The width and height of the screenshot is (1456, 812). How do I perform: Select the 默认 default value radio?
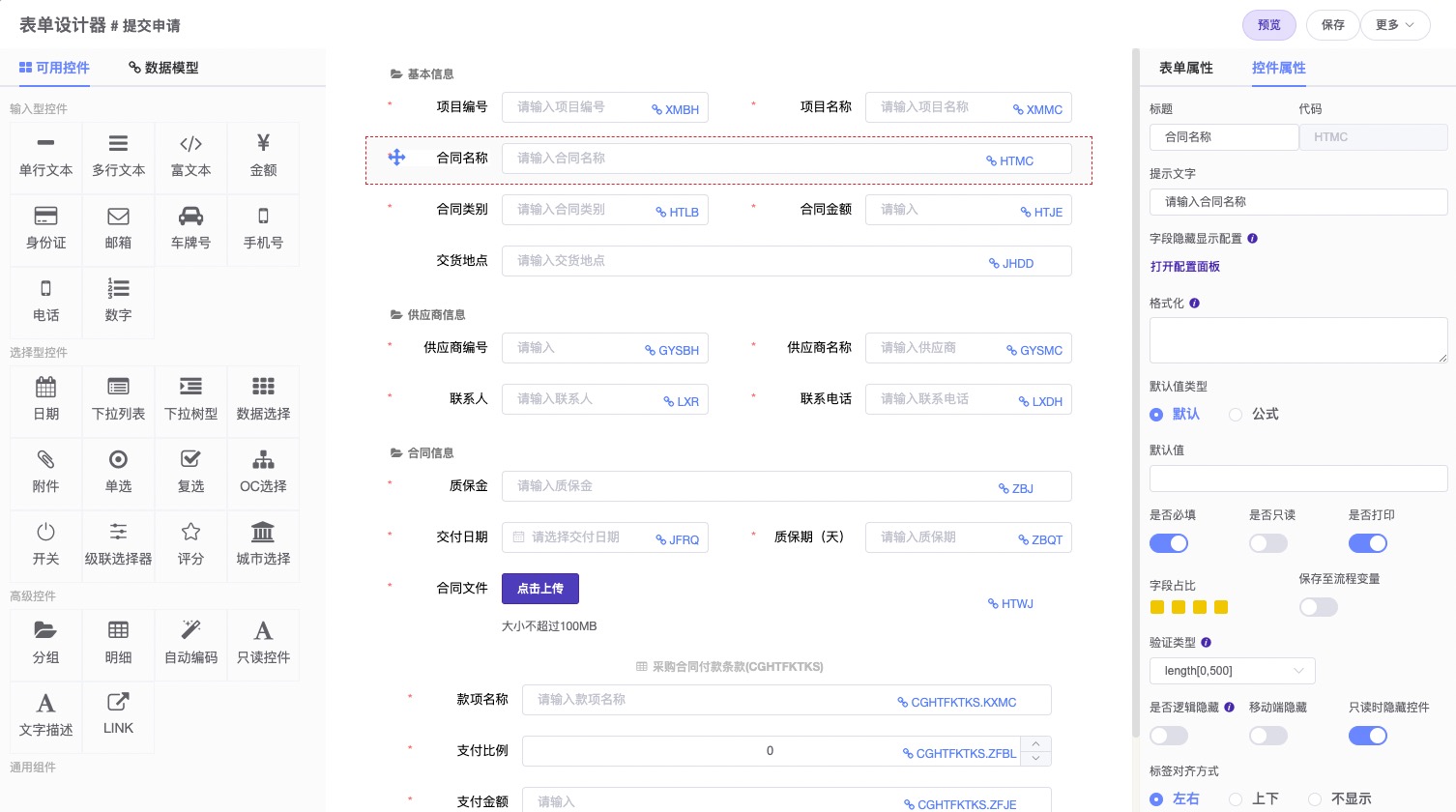pos(1156,415)
